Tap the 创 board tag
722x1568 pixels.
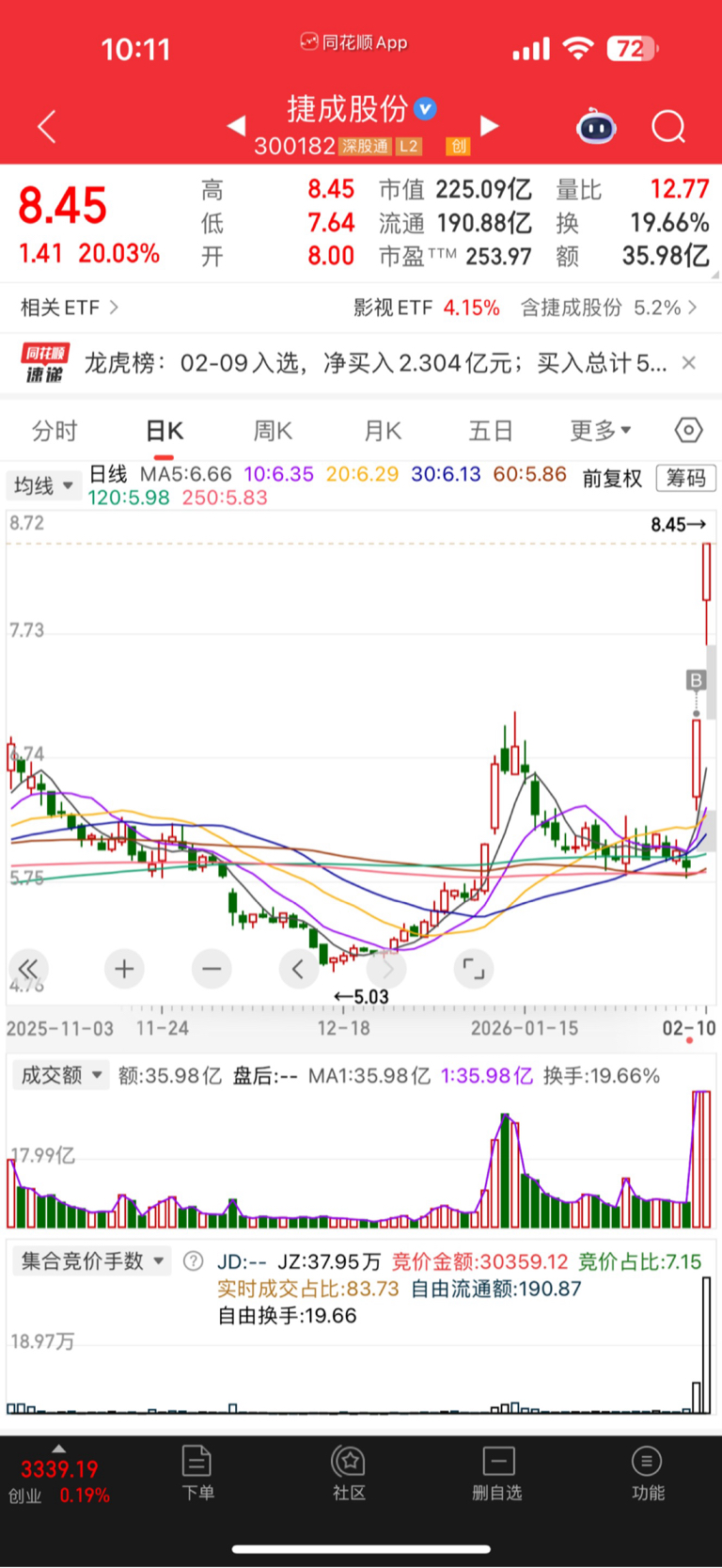[x=458, y=147]
